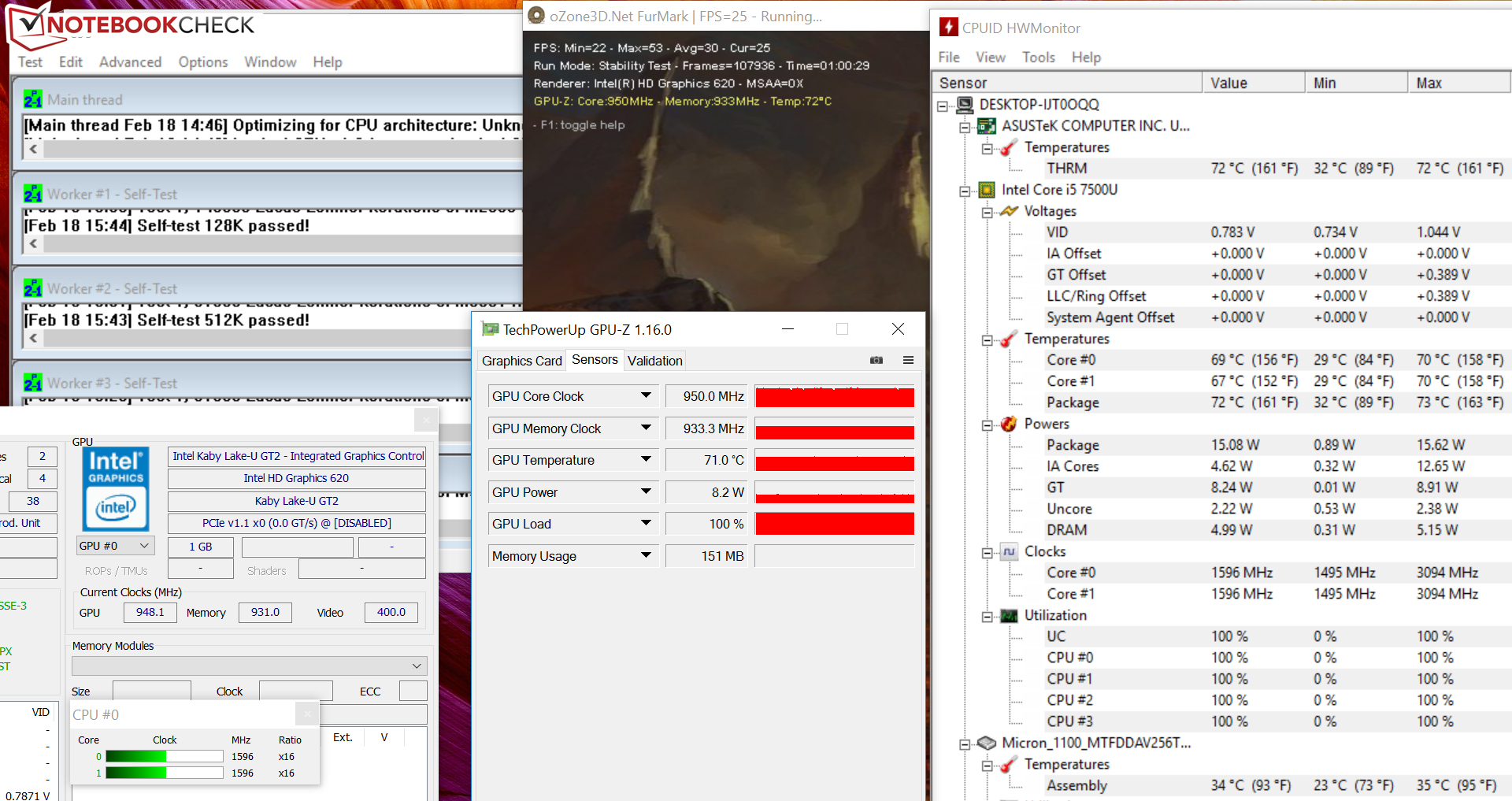Click the Memory clock value field 931.0
Screen dimensions: 1512x801
[x=265, y=612]
